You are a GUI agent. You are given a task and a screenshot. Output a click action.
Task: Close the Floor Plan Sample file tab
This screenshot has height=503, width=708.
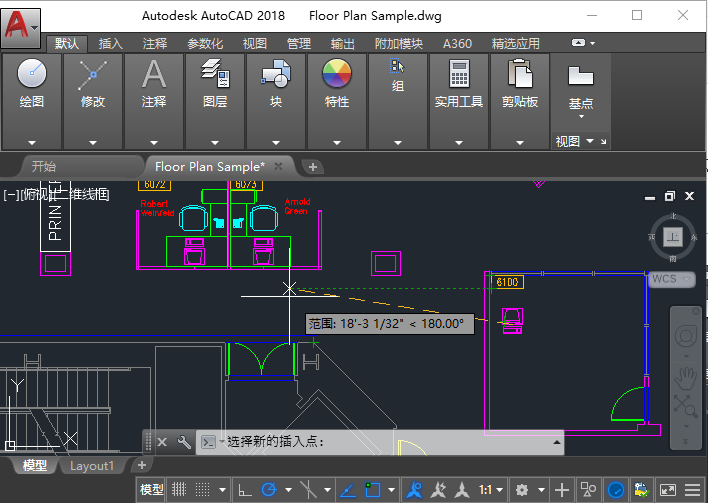point(279,167)
